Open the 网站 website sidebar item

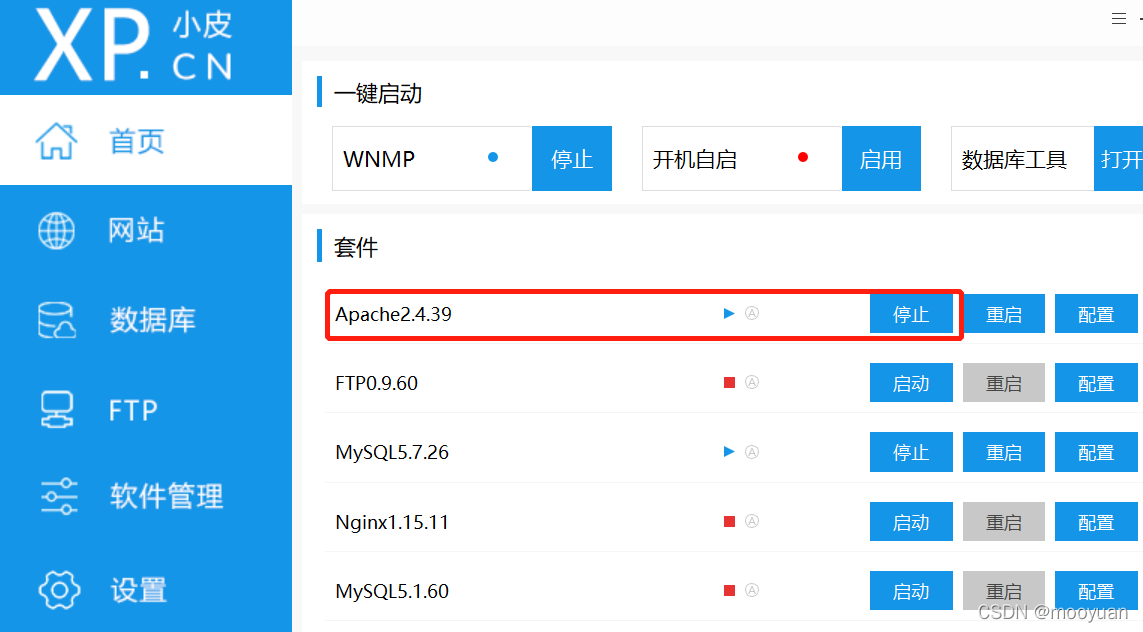(x=146, y=230)
